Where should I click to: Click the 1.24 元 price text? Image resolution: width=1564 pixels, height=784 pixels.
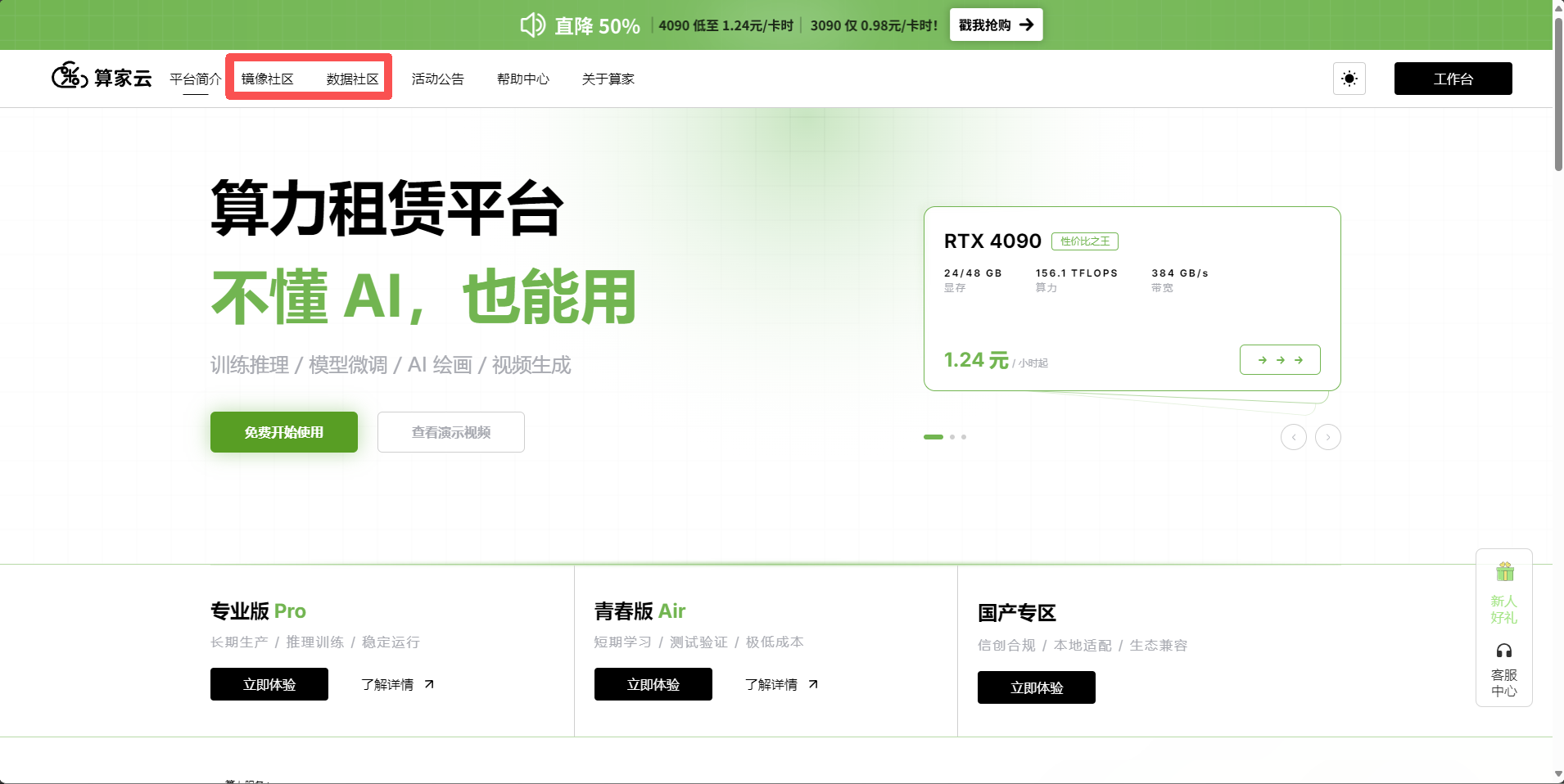(976, 360)
